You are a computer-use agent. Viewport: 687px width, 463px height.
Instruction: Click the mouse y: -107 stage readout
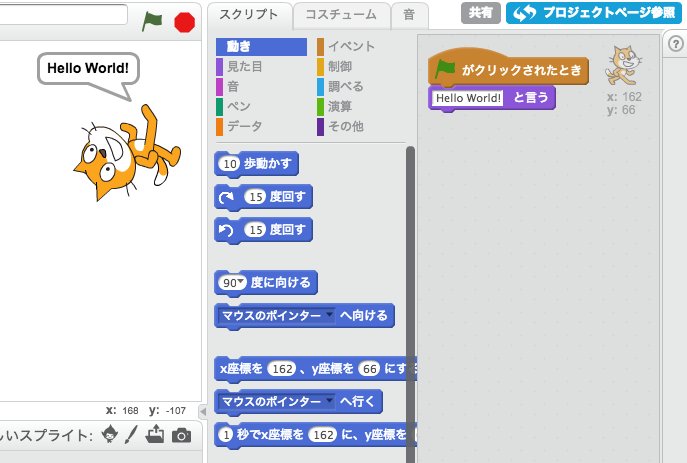click(167, 410)
